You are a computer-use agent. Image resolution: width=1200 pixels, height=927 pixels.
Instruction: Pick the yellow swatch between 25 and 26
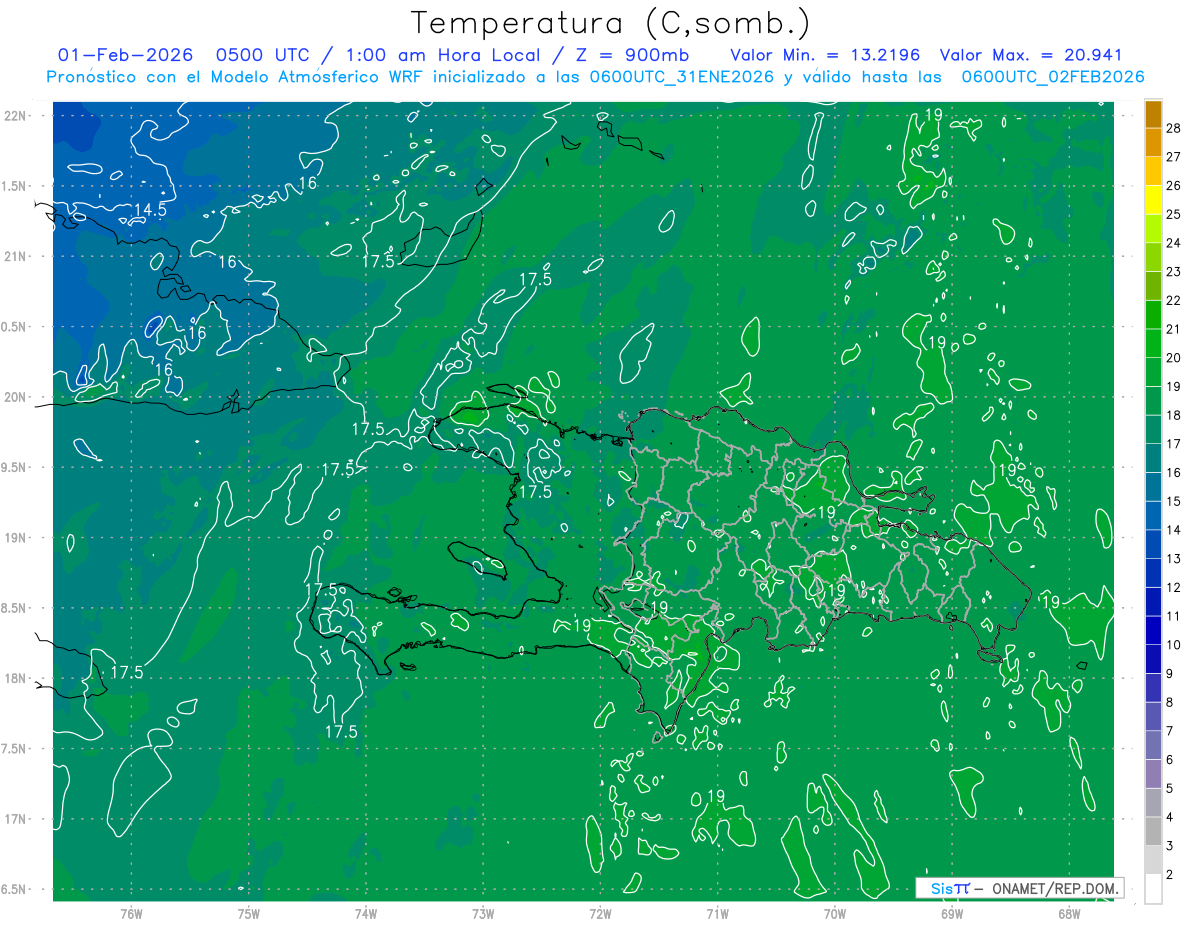[x=1154, y=200]
